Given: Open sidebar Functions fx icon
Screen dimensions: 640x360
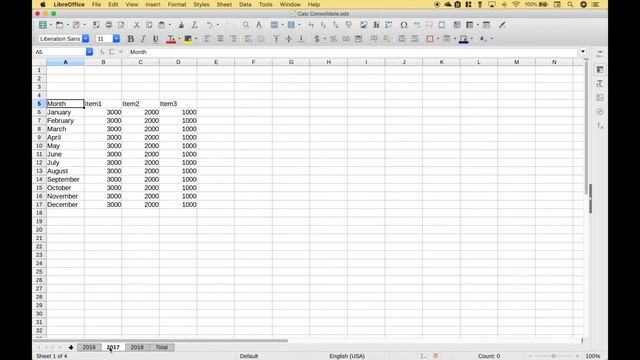Looking at the screenshot, I should coord(600,126).
